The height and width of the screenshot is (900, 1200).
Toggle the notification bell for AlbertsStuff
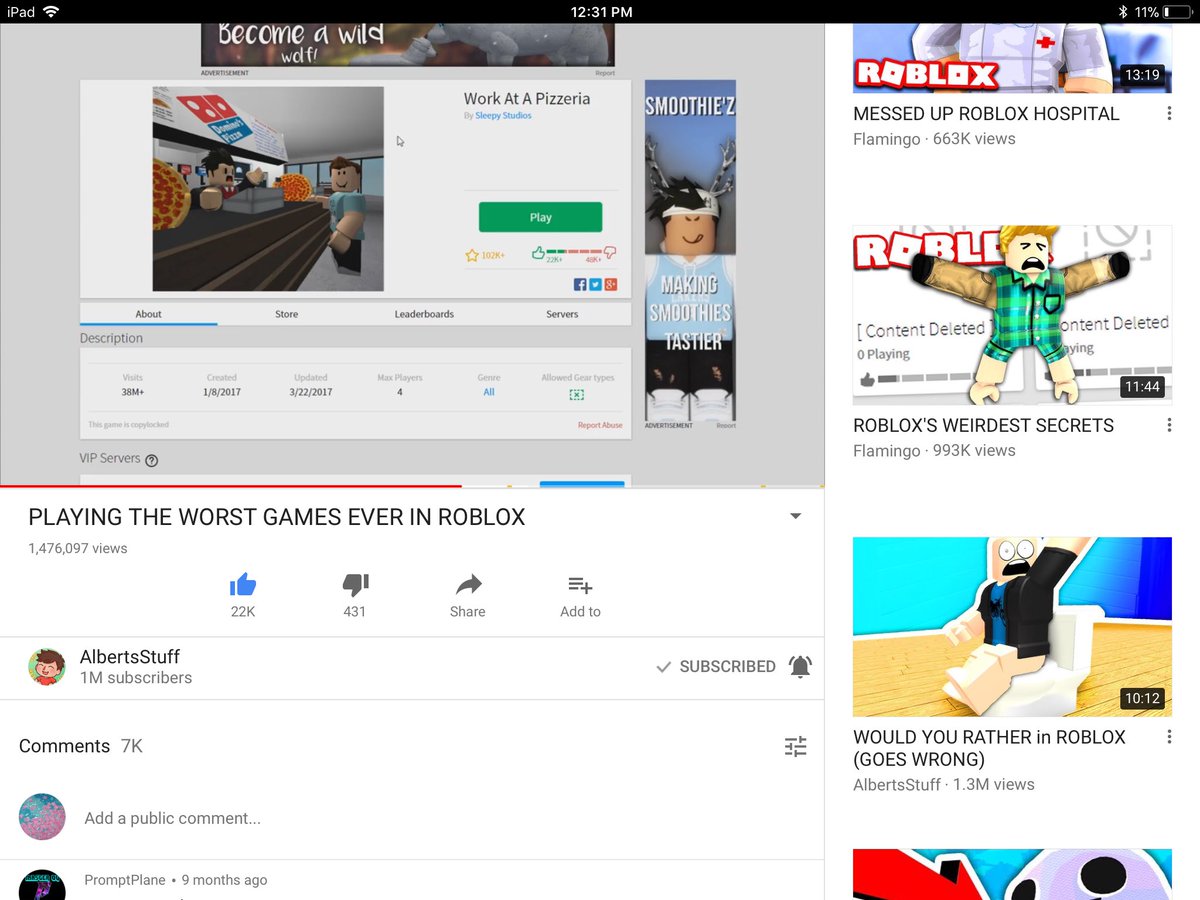800,667
